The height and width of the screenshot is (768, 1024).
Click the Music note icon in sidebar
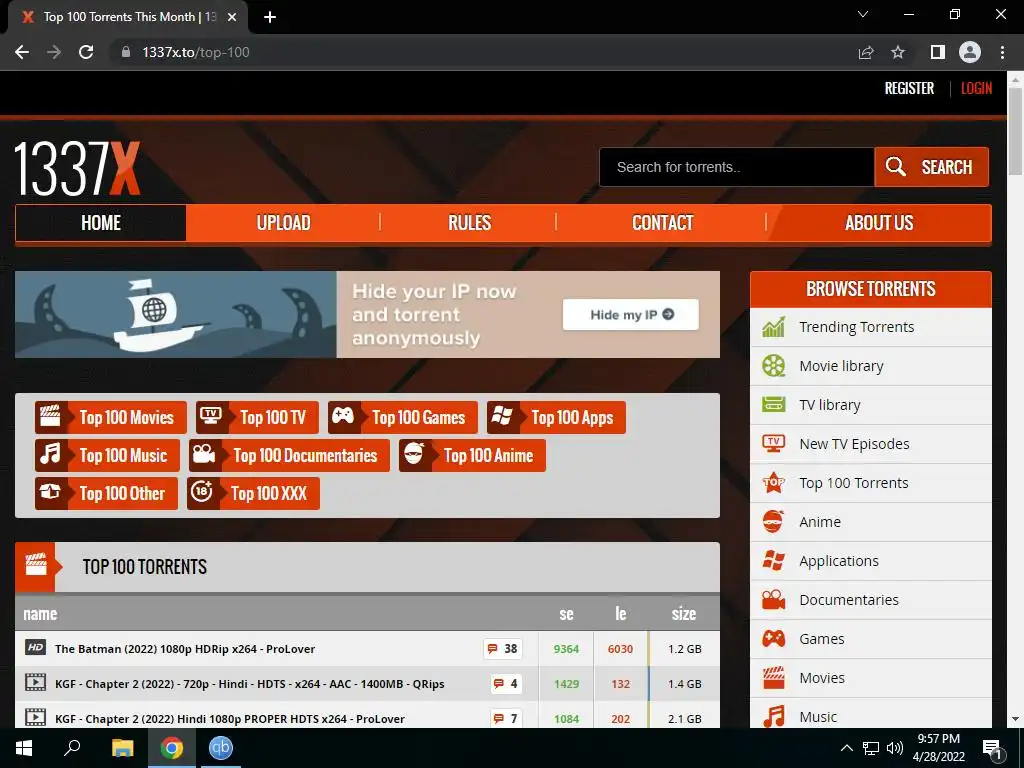tap(773, 716)
